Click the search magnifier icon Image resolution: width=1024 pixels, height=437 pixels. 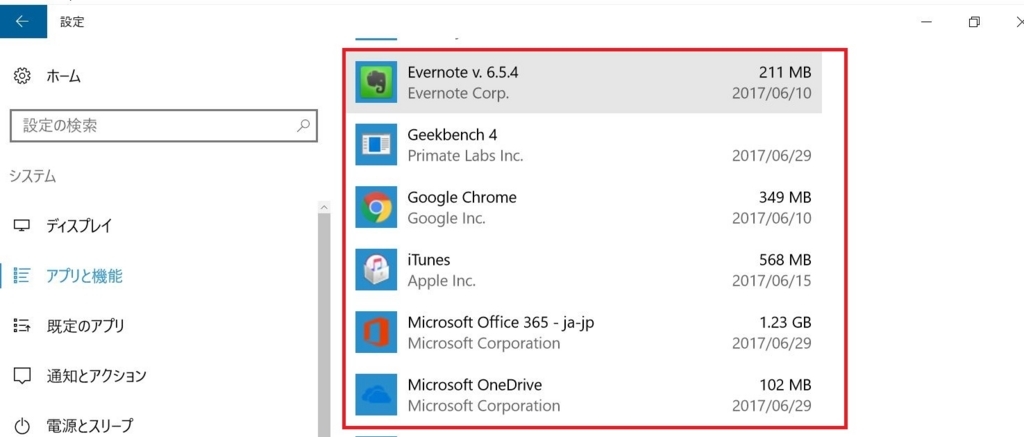(303, 125)
